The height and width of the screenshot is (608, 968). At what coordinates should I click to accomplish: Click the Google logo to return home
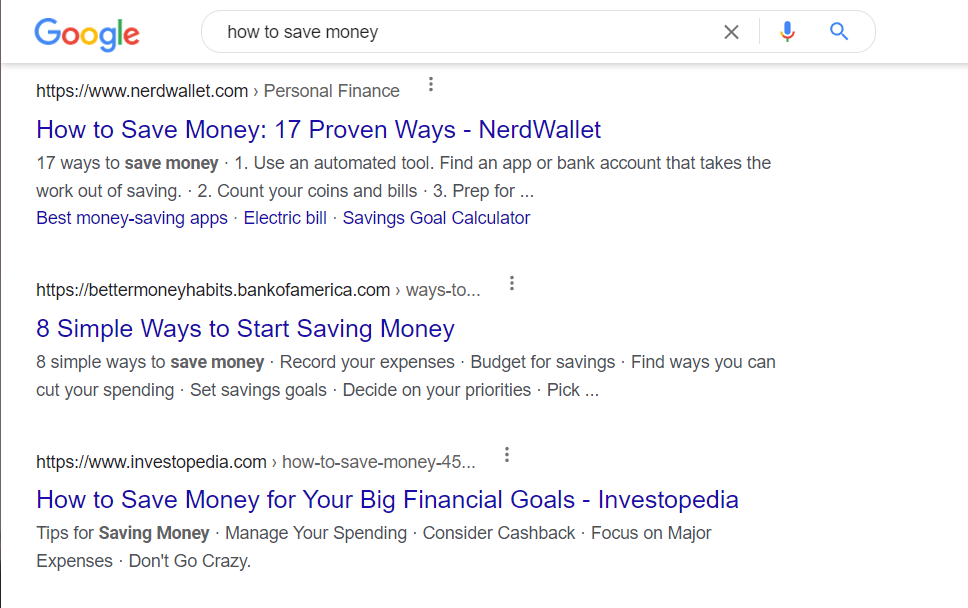click(x=86, y=35)
